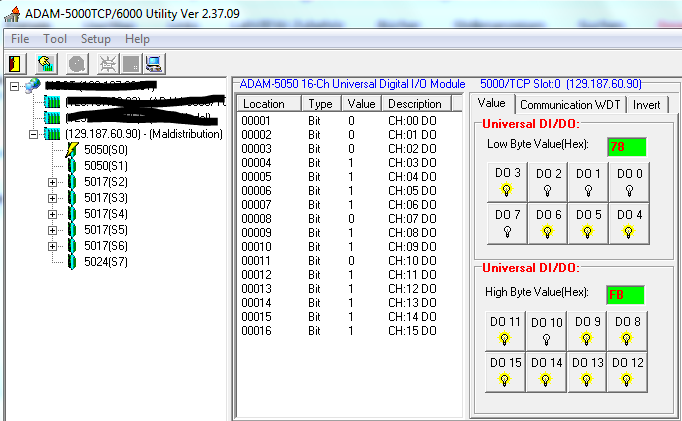This screenshot has height=421, width=682.
Task: Toggle the DO 12 output
Action: (627, 372)
